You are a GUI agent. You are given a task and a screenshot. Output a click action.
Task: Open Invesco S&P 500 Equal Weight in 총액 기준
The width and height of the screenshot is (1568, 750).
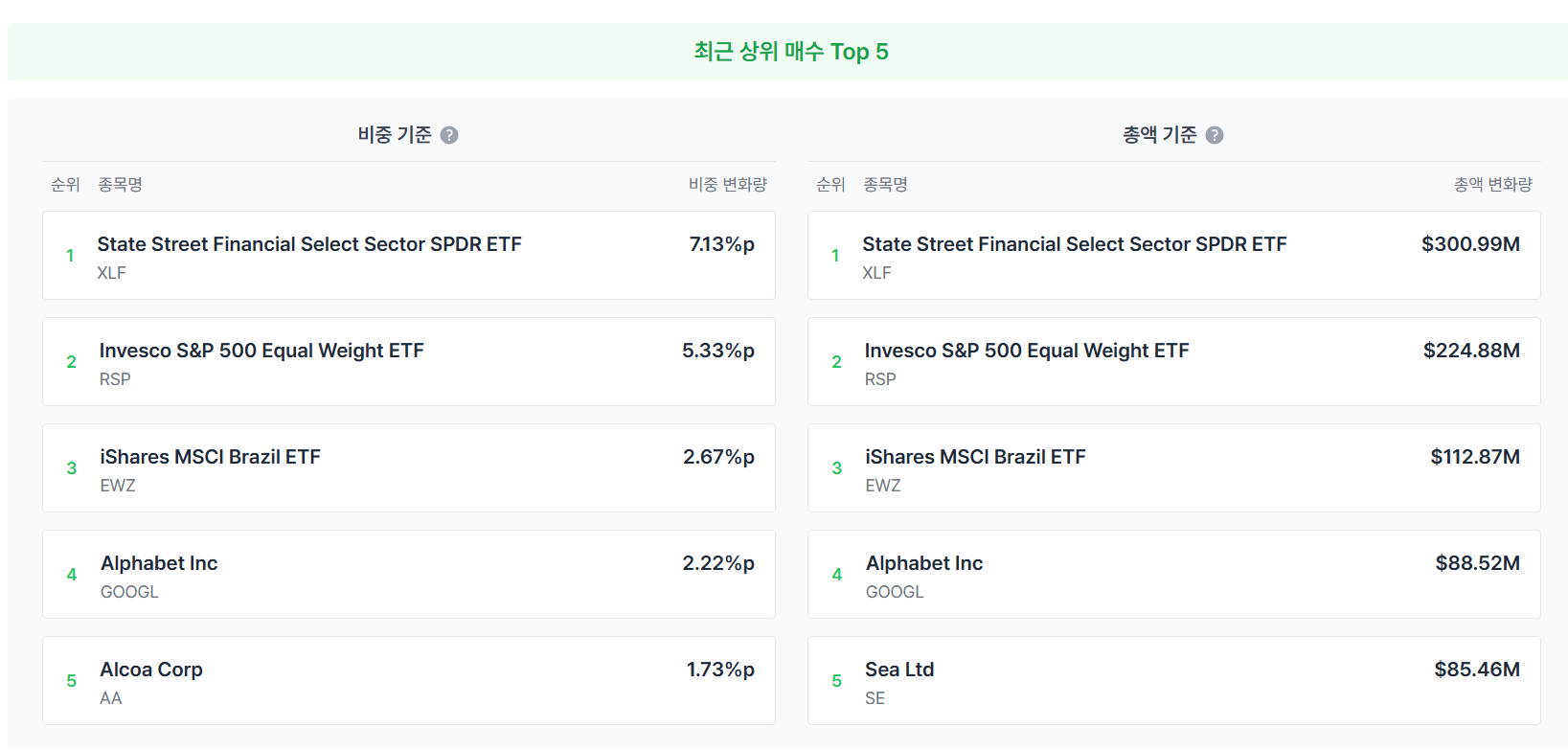1174,362
